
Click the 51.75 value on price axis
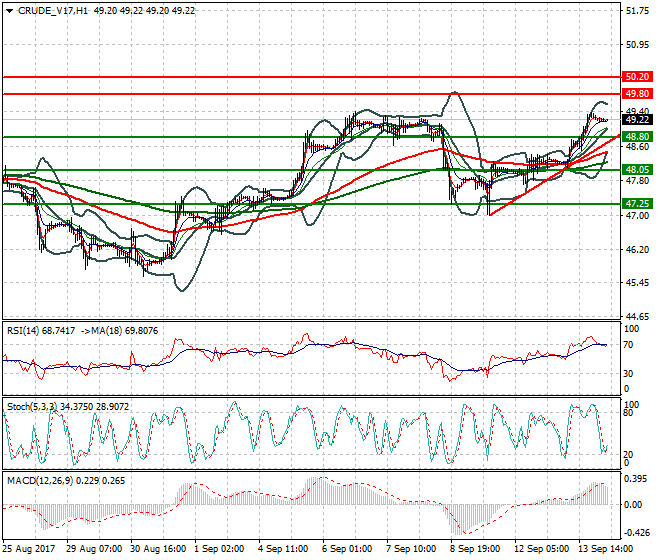point(636,11)
